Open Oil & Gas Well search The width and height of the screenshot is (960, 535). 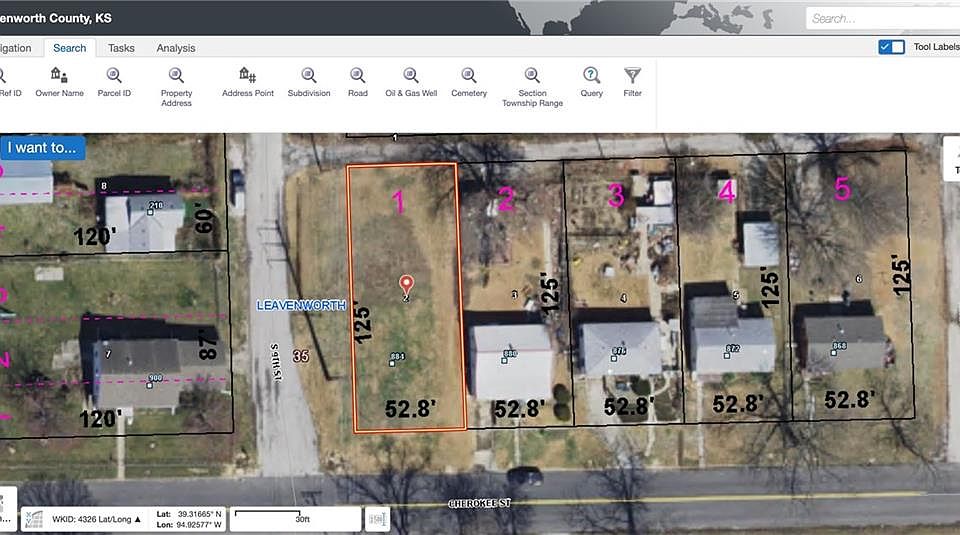point(411,82)
